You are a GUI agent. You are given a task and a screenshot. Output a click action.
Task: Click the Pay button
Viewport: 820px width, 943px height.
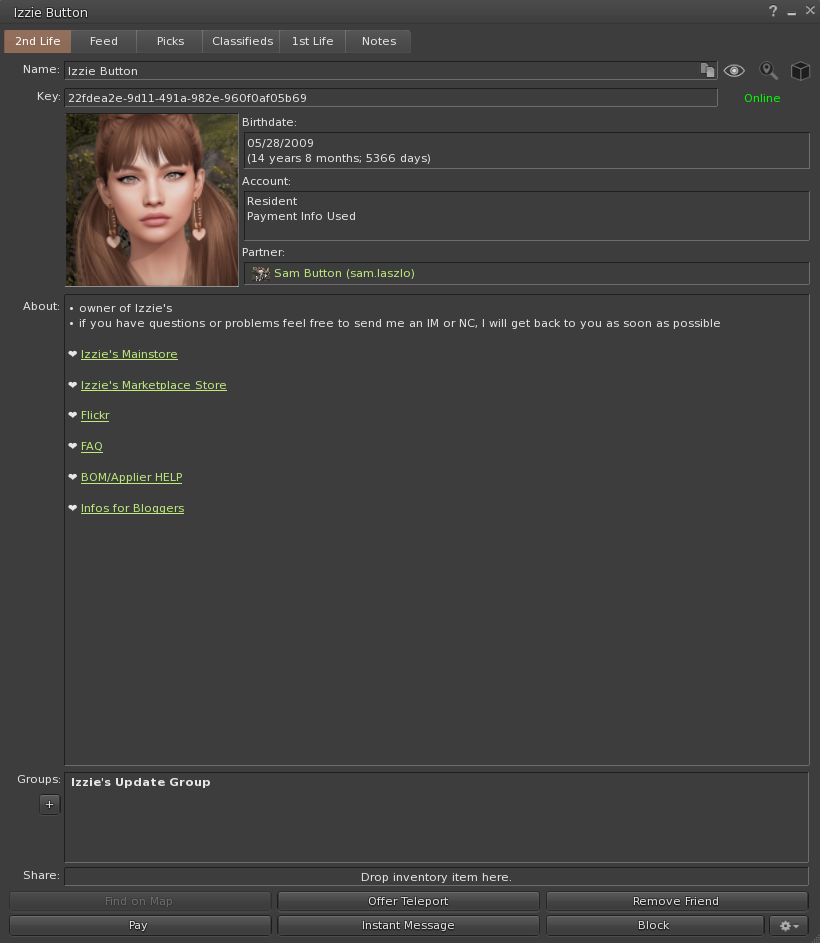140,926
